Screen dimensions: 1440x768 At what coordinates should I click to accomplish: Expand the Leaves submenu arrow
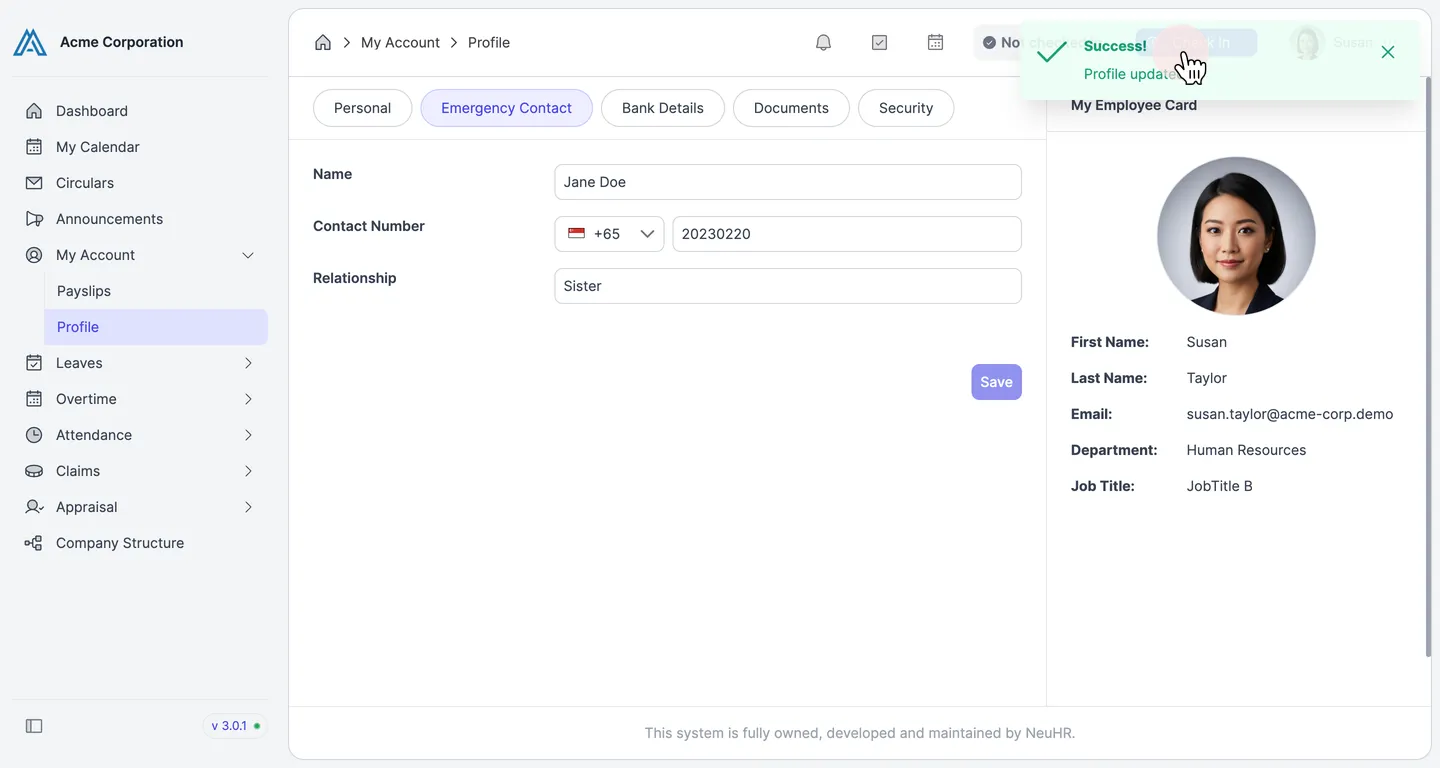[x=248, y=363]
